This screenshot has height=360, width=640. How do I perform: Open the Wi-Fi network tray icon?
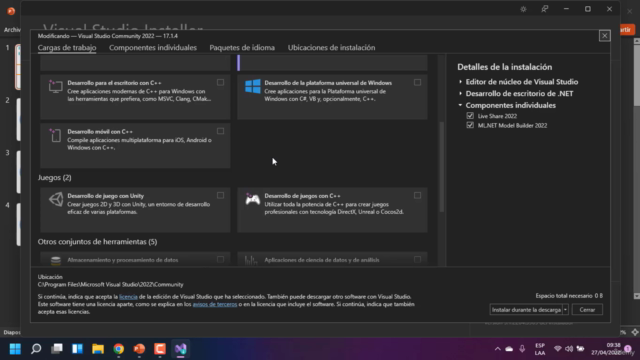point(558,349)
